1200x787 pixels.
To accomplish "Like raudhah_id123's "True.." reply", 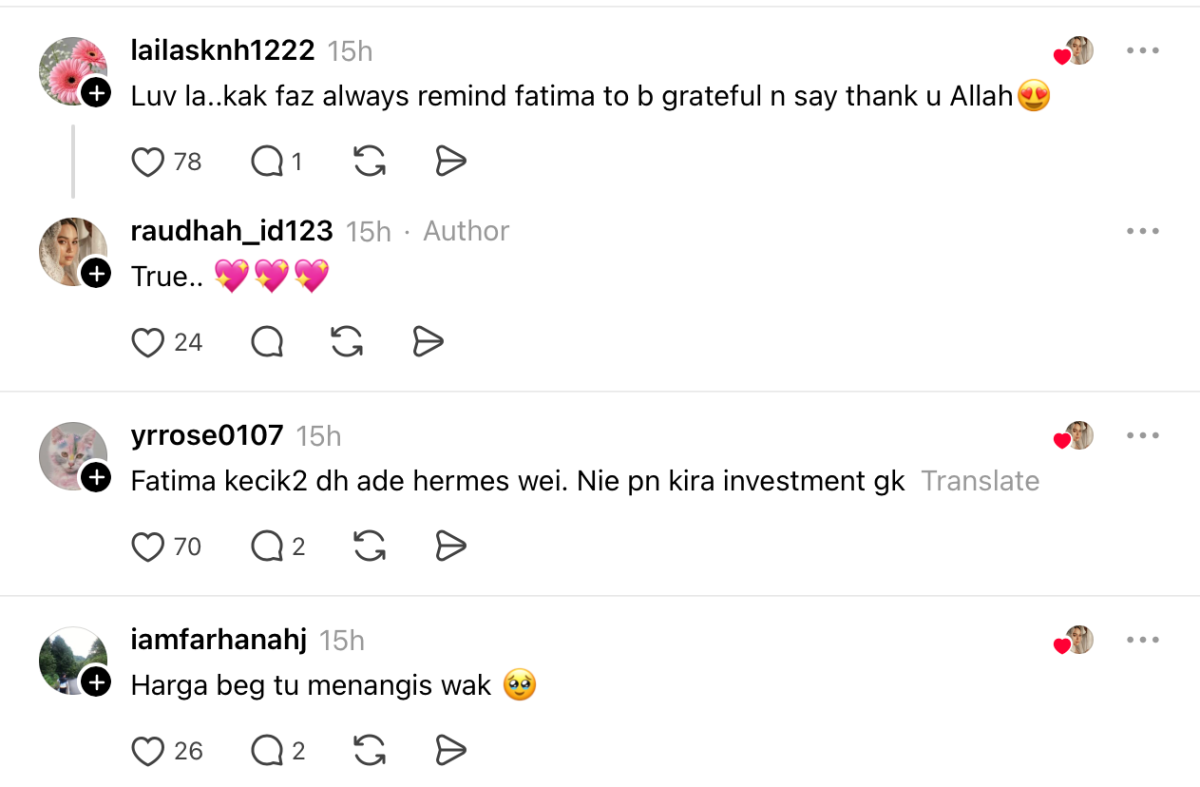I will coord(148,343).
